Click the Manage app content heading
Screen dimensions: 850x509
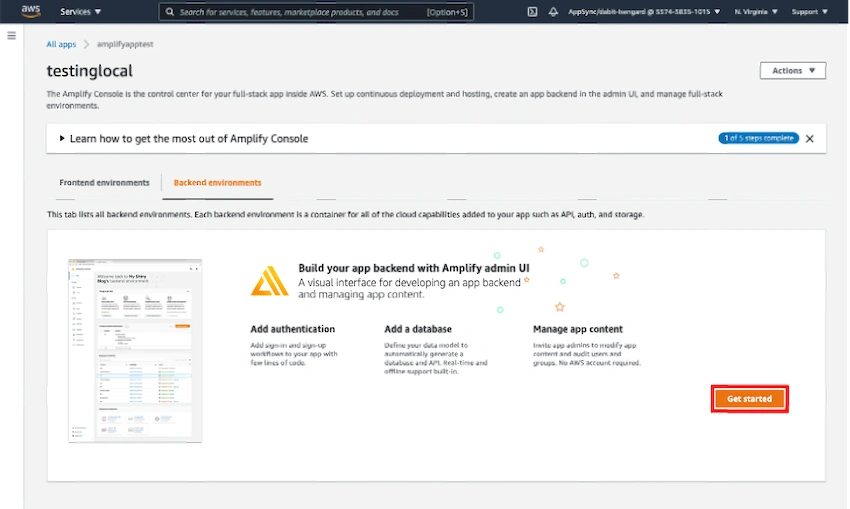577,329
